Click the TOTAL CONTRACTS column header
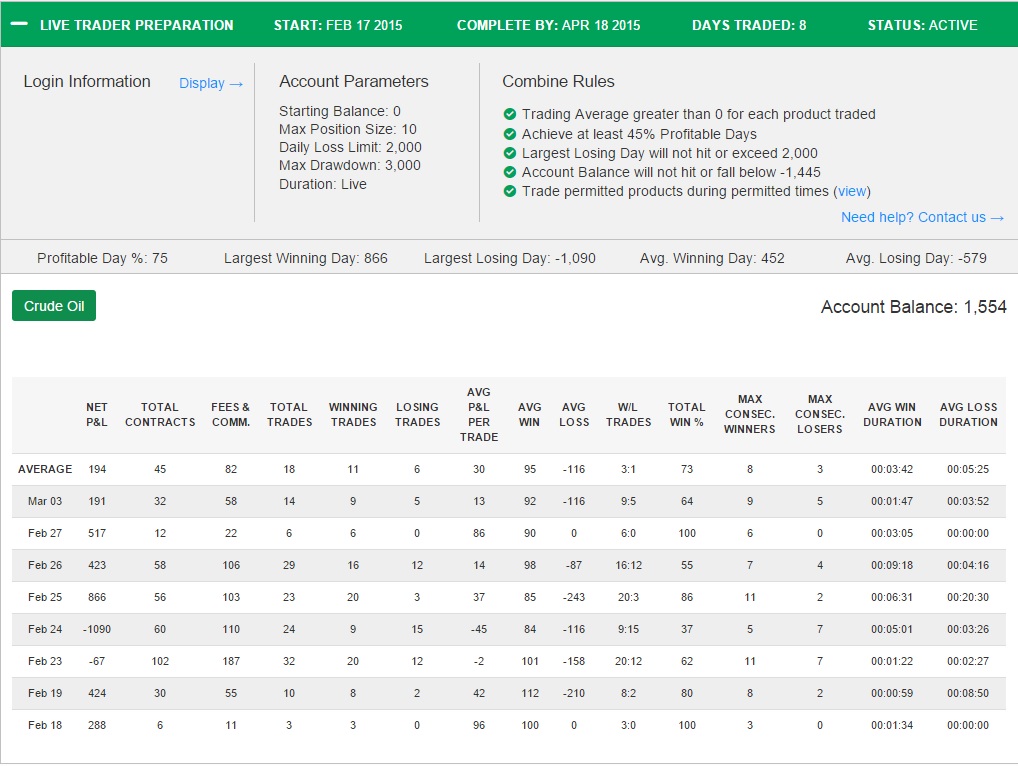This screenshot has height=766, width=1018. (160, 414)
